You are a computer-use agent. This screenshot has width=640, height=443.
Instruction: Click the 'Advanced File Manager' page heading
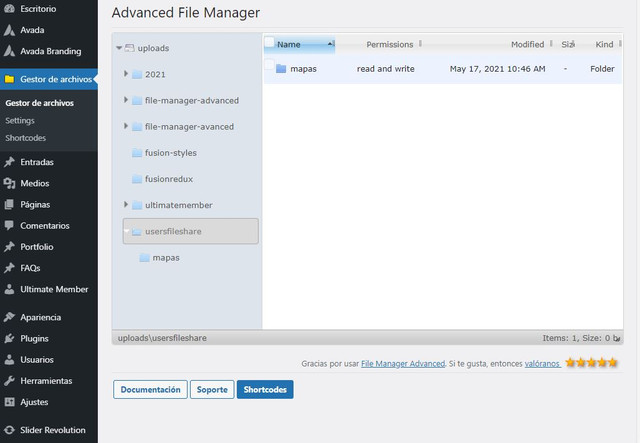186,13
